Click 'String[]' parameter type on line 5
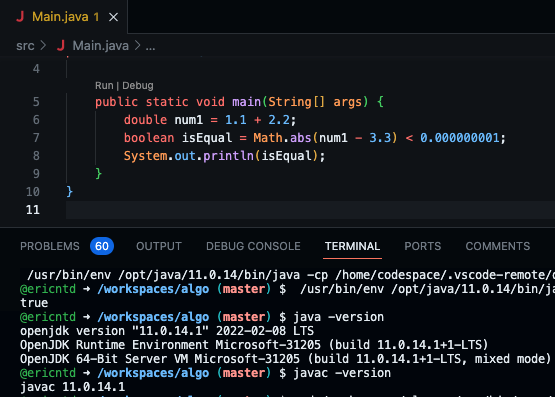This screenshot has width=555, height=397. tap(296, 102)
